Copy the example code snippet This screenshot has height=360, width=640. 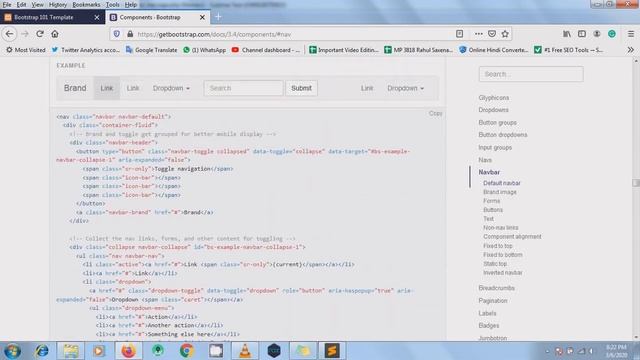[x=435, y=113]
